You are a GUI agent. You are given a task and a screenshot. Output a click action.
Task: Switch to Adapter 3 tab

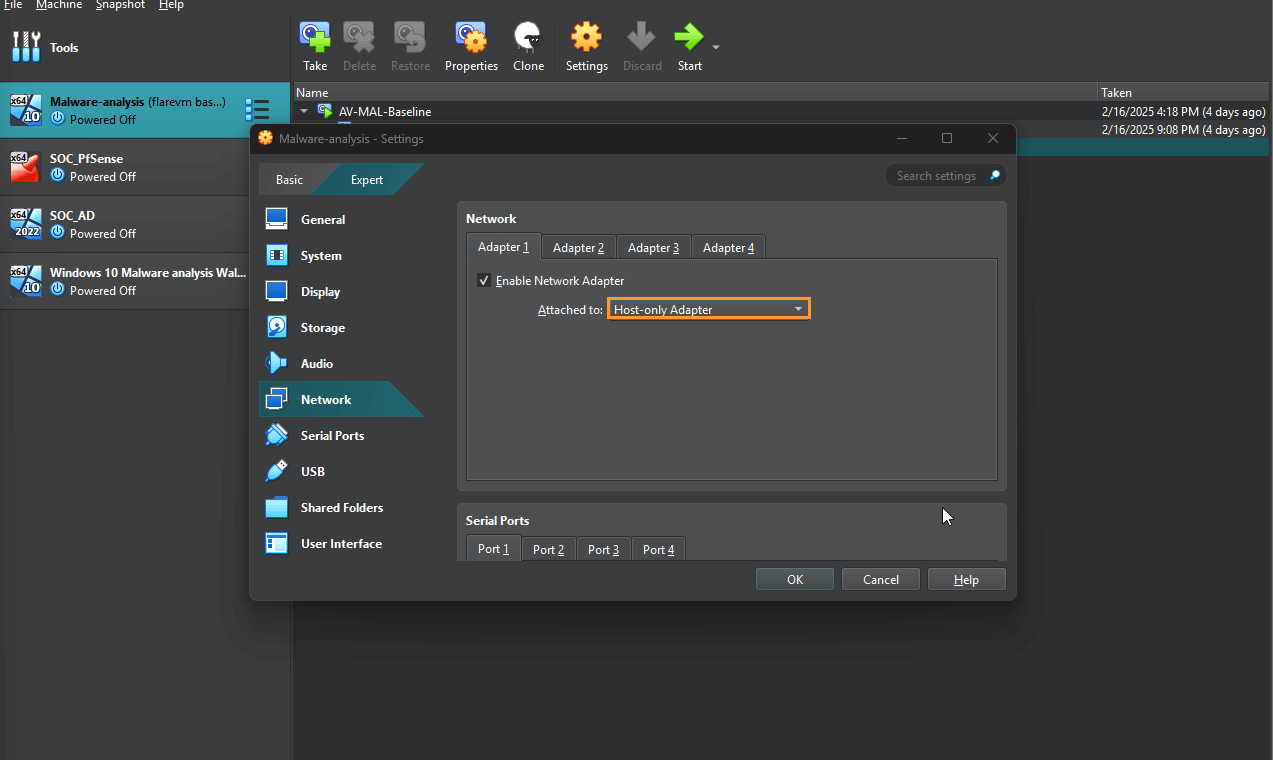pos(653,247)
